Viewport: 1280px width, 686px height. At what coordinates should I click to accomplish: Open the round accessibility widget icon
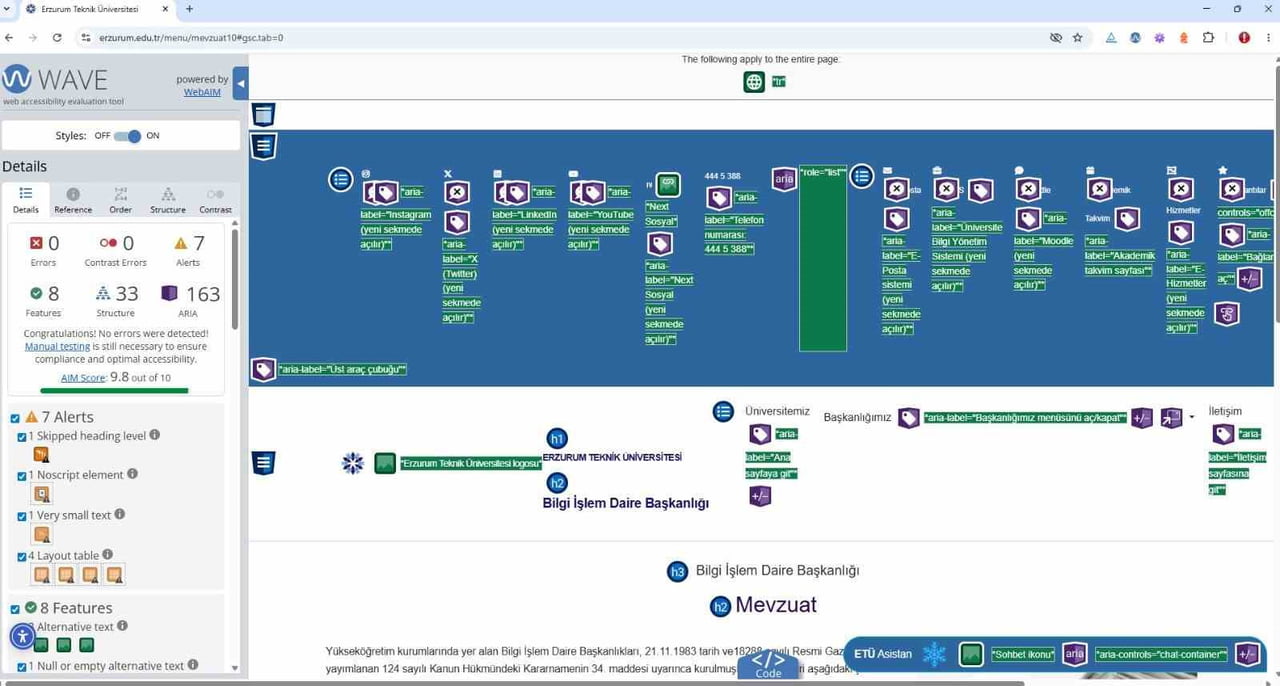(22, 636)
